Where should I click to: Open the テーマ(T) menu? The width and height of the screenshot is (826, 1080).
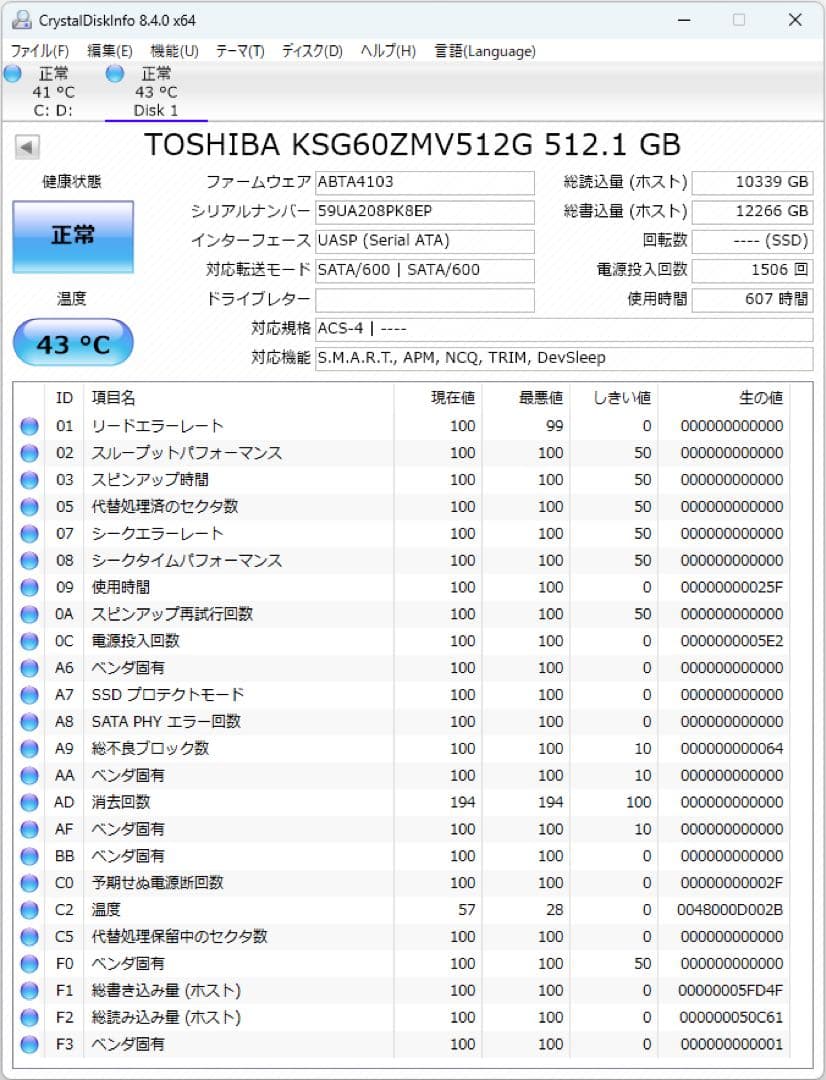pyautogui.click(x=240, y=51)
